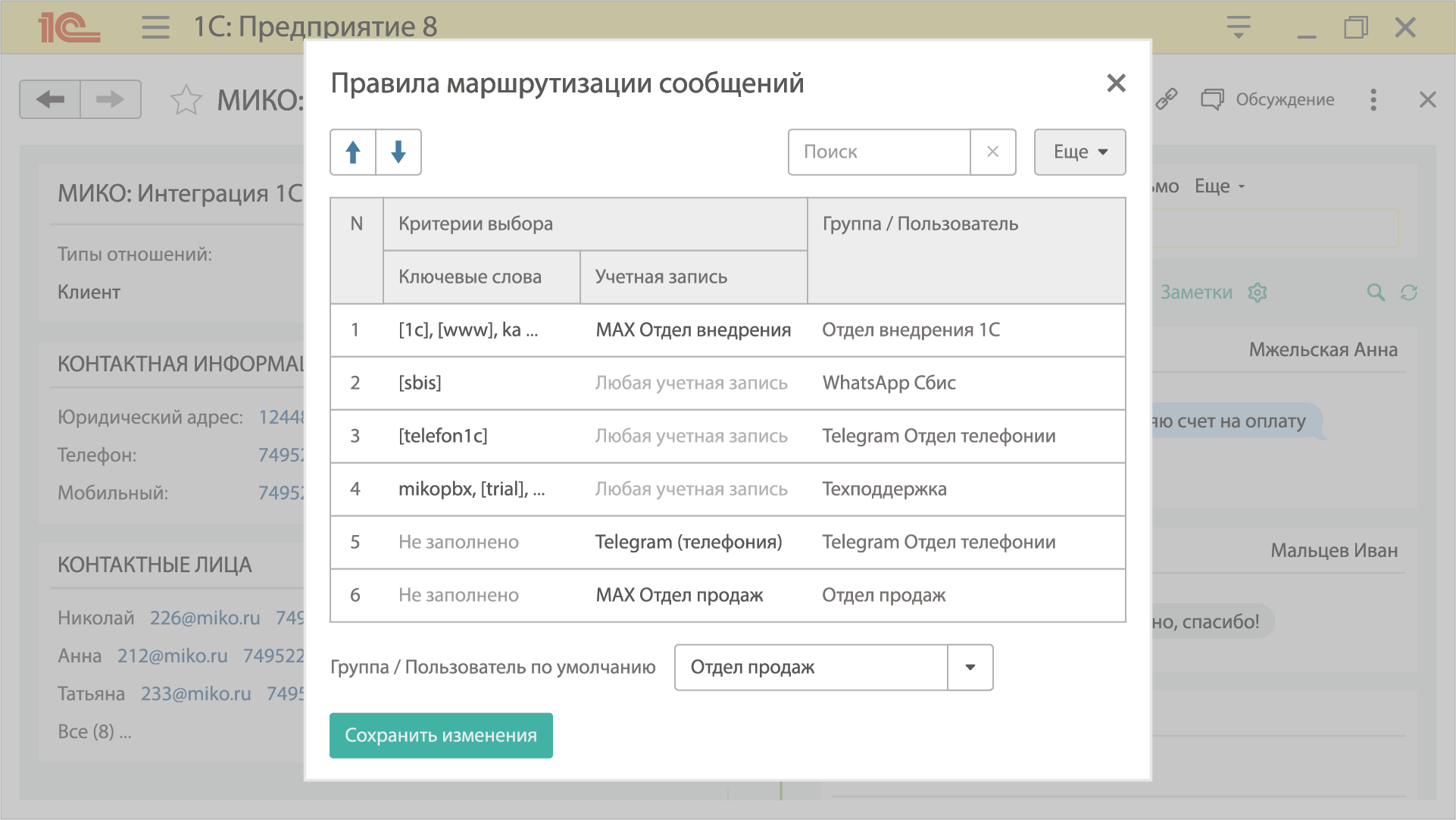Move selected rule up with arrow
Viewport: 1456px width, 820px height.
point(353,152)
